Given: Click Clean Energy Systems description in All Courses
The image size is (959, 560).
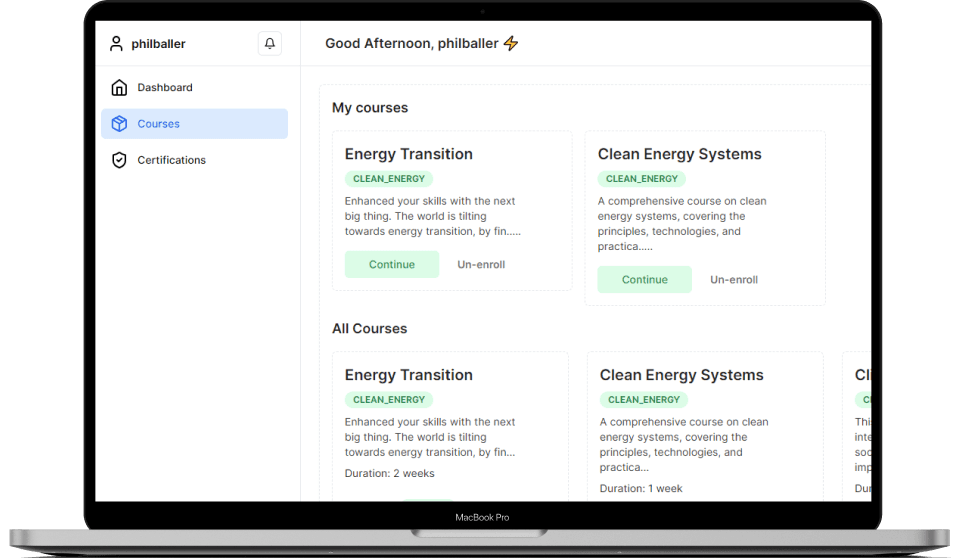Looking at the screenshot, I should [x=684, y=444].
